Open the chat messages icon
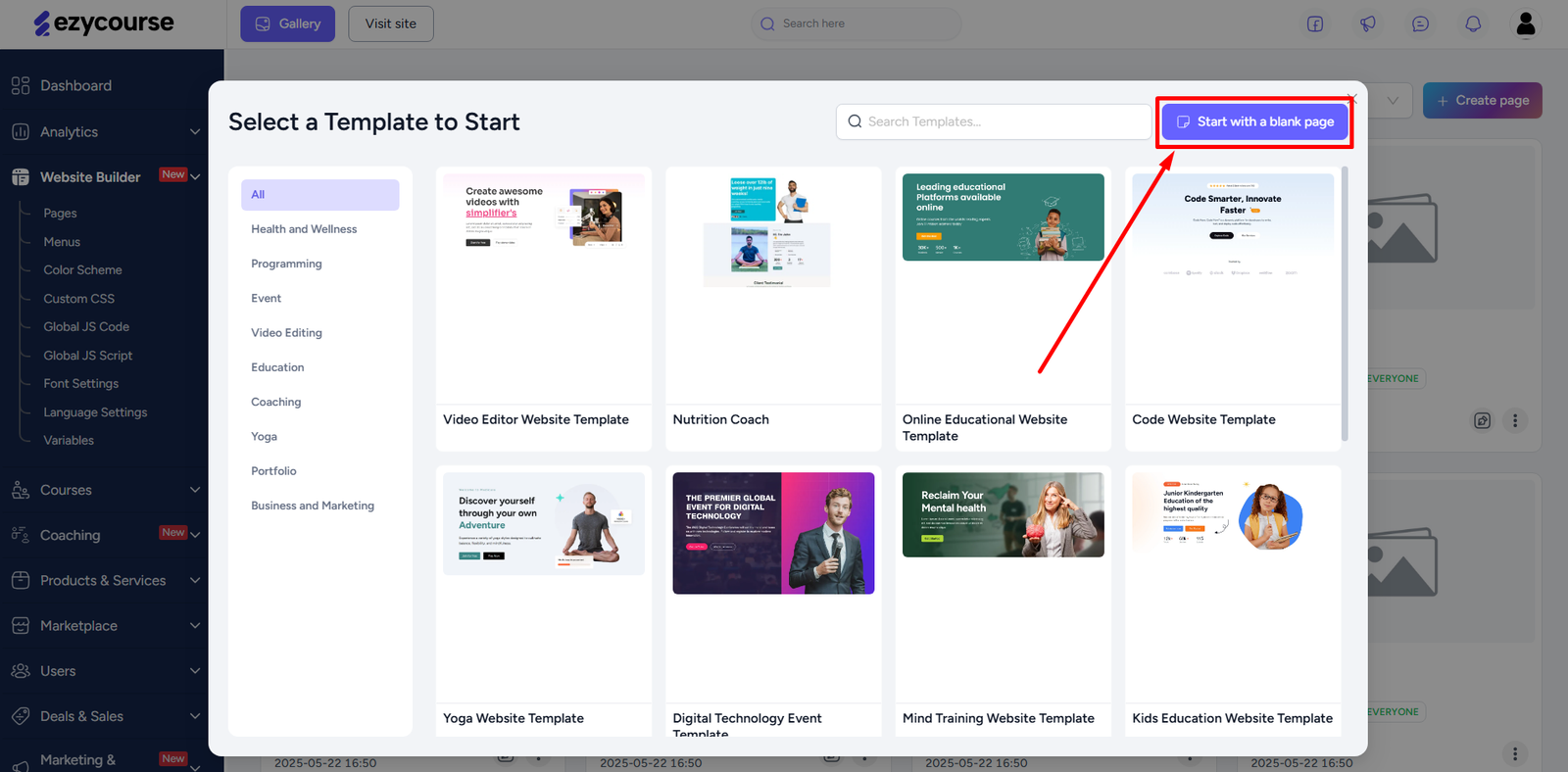The width and height of the screenshot is (1568, 772). [1420, 24]
